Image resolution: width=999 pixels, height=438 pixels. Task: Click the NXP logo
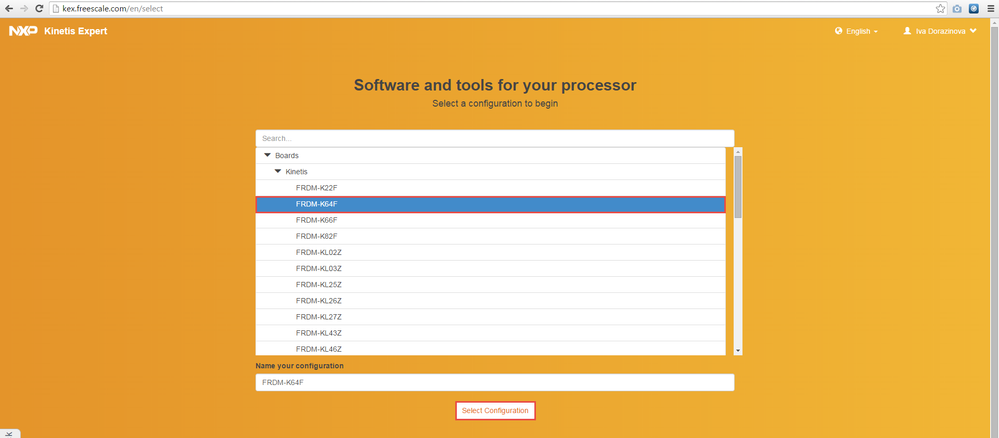pos(24,31)
